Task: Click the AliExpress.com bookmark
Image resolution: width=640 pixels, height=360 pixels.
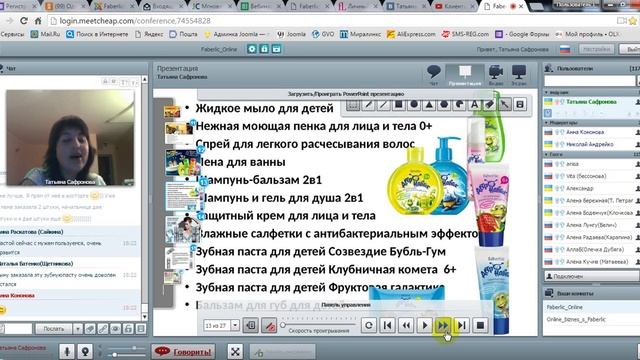Action: tap(411, 34)
